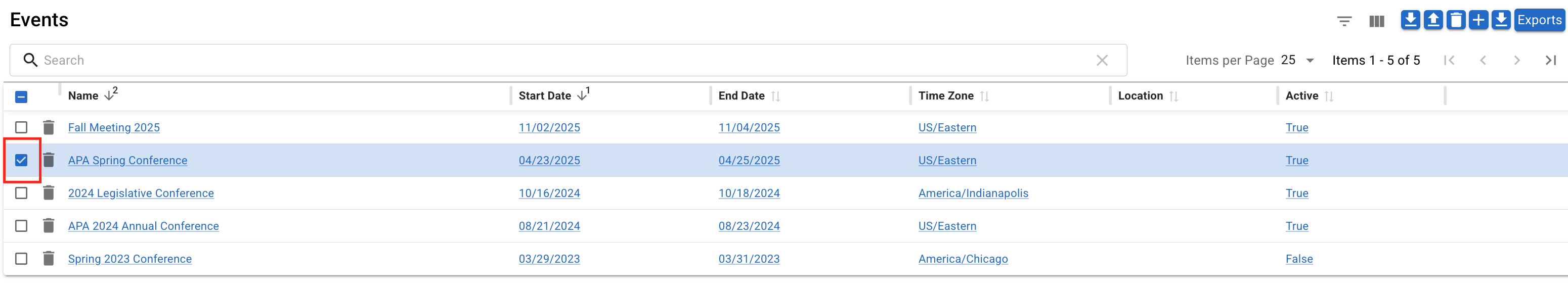Click the Exports button
The width and height of the screenshot is (1568, 291).
1539,20
